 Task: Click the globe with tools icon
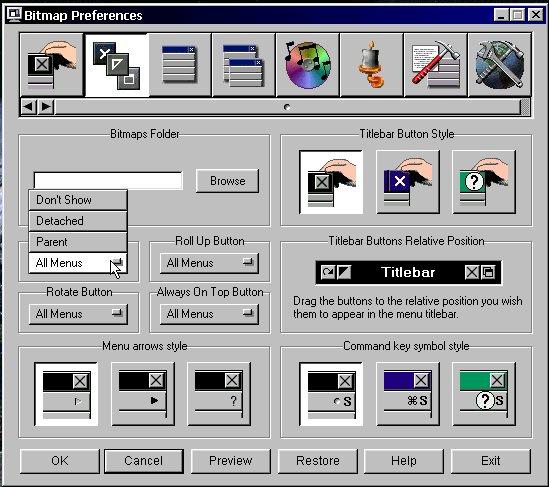pos(499,65)
